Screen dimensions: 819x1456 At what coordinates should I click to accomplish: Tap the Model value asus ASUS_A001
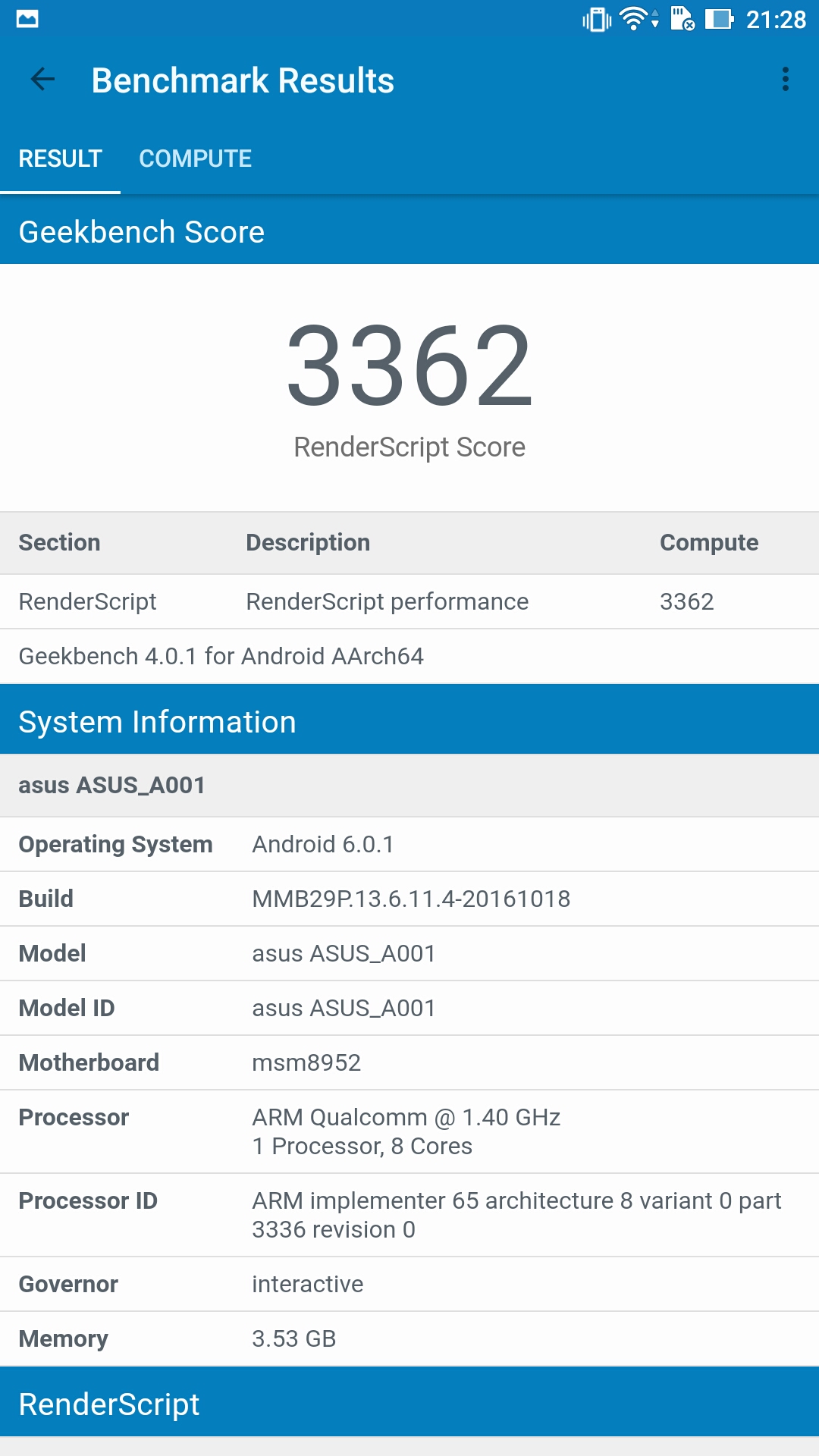(x=344, y=953)
